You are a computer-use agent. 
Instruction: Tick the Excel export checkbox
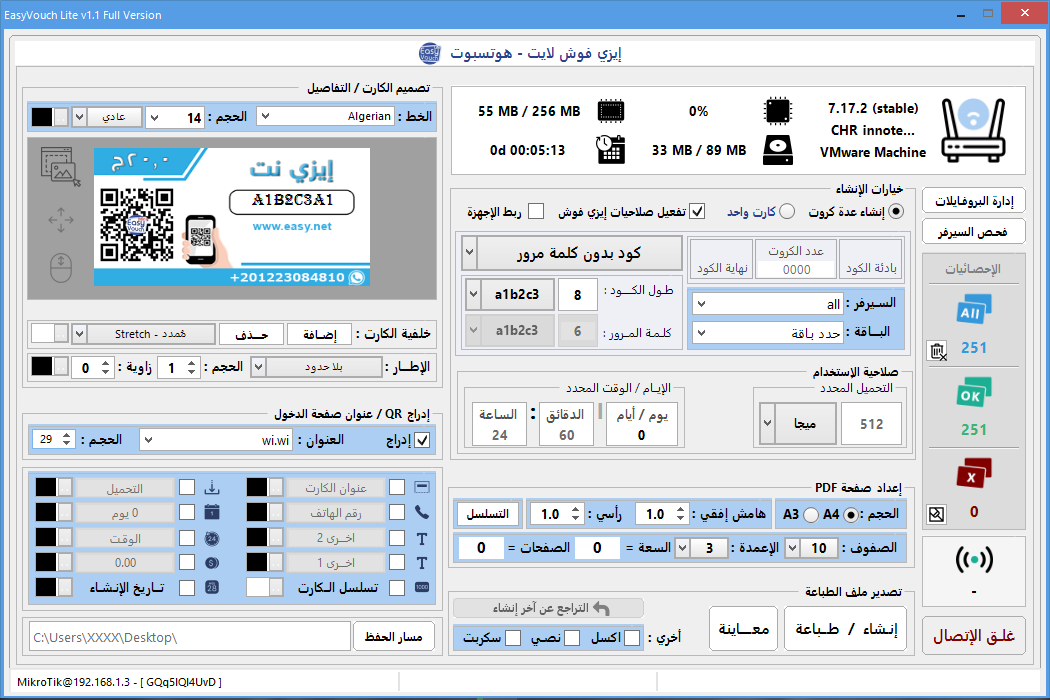(x=632, y=637)
